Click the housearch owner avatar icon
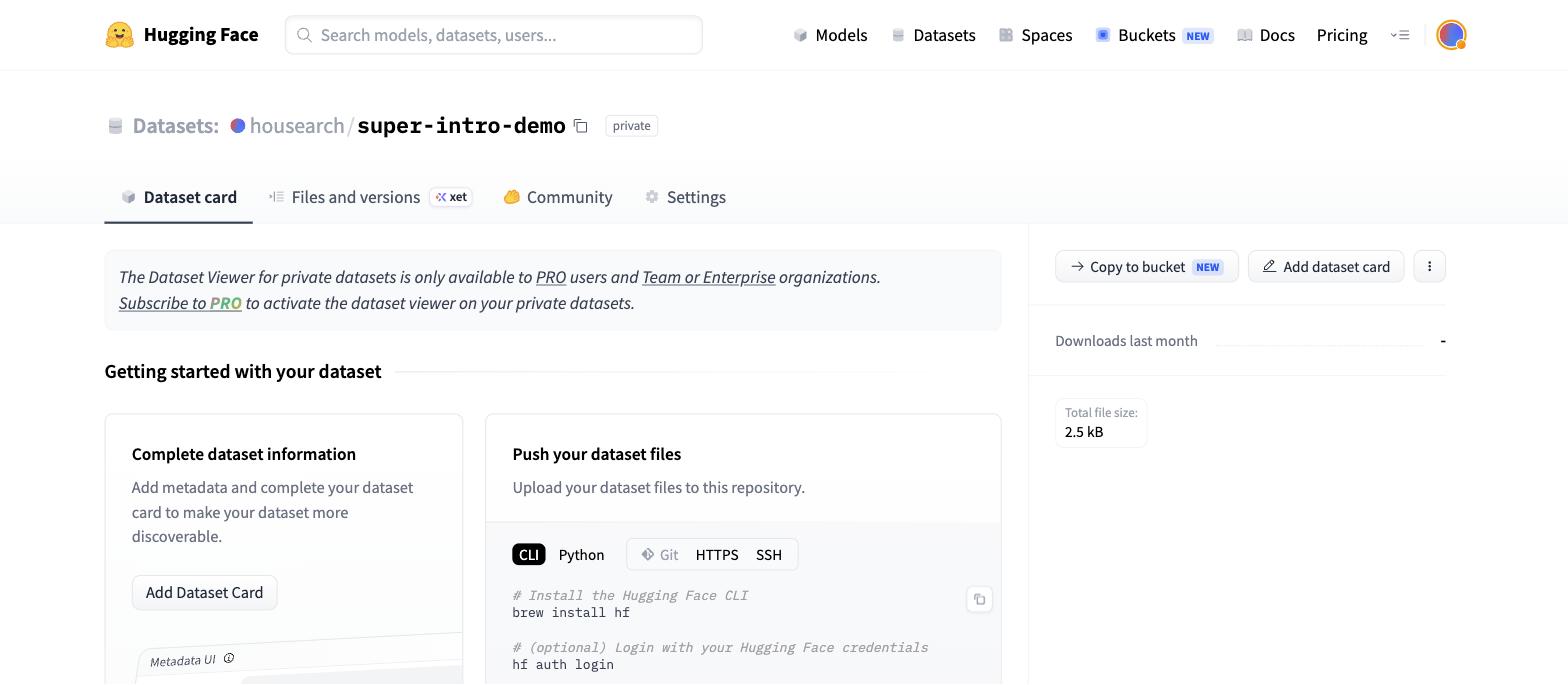This screenshot has height=685, width=1568. 238,126
